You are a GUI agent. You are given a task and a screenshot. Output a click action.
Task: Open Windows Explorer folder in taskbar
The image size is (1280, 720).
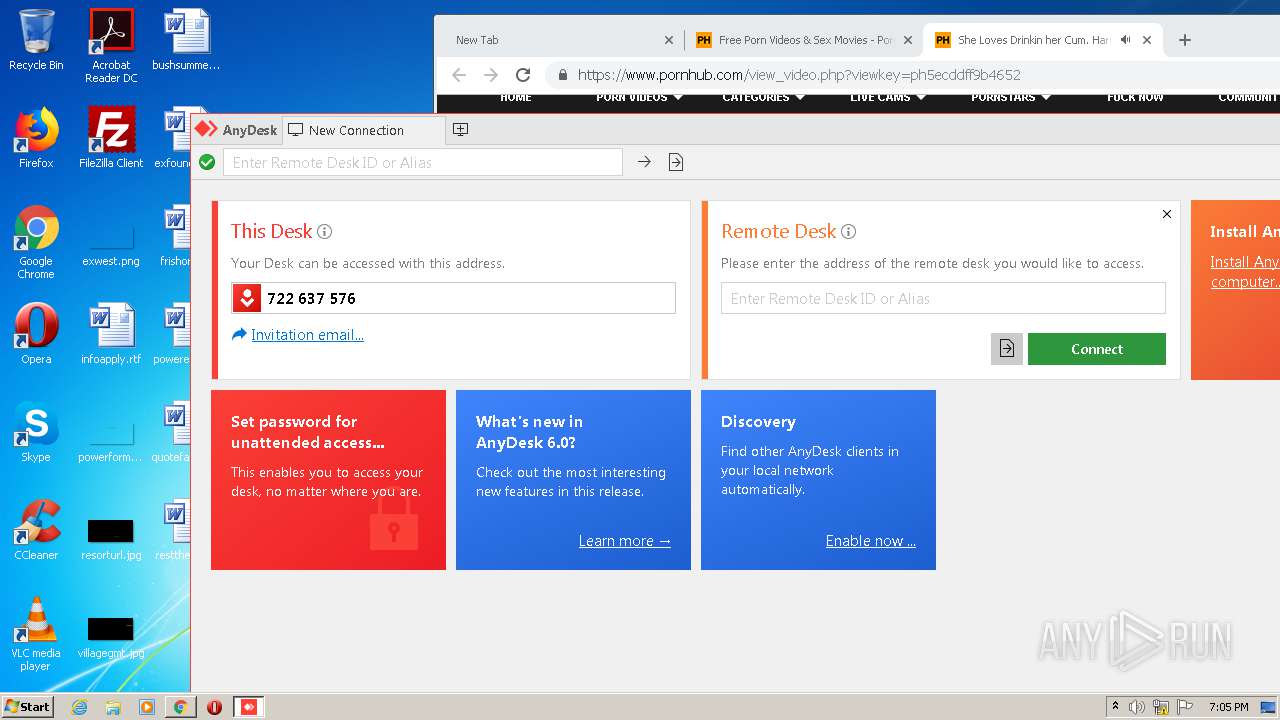tap(113, 707)
